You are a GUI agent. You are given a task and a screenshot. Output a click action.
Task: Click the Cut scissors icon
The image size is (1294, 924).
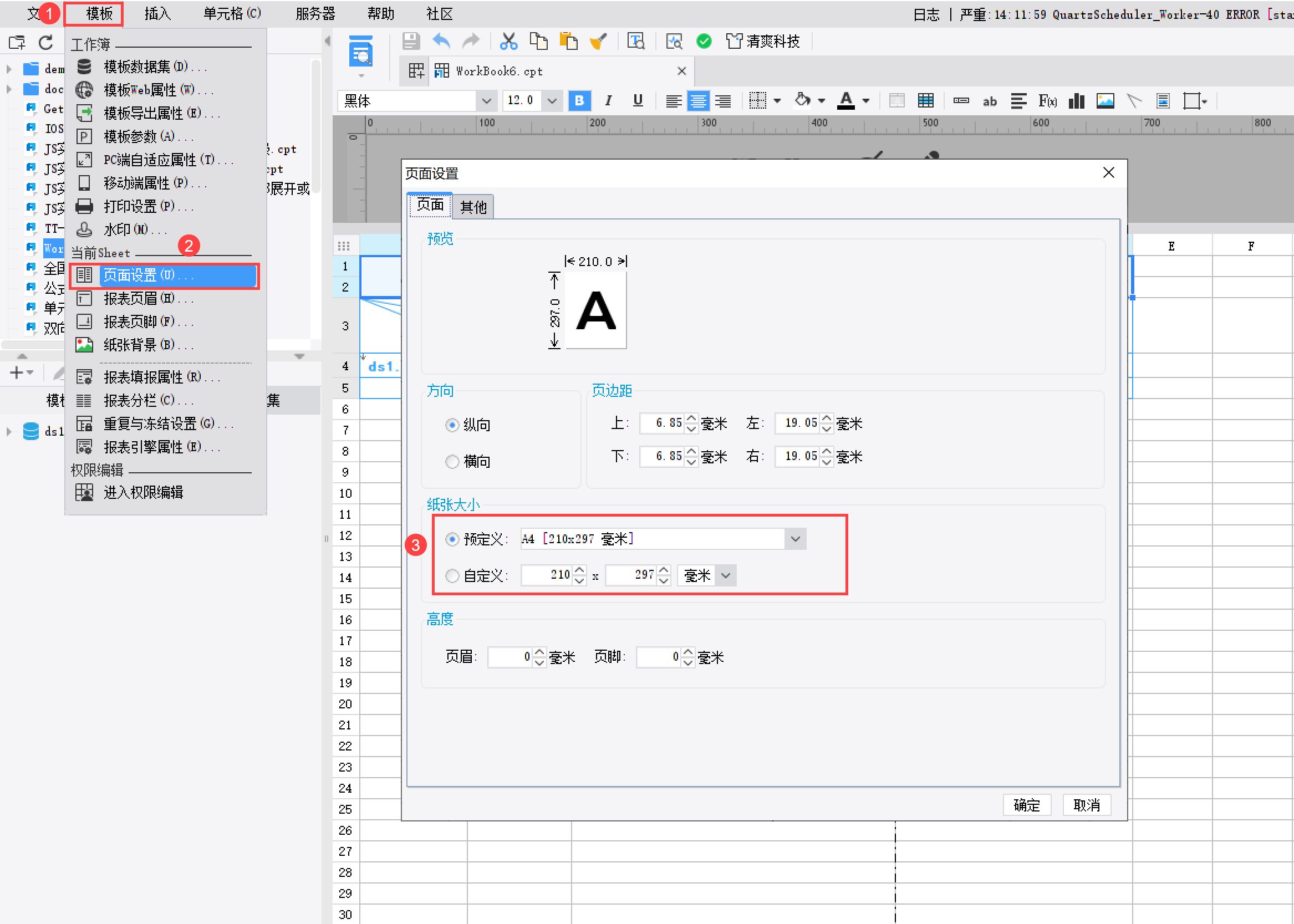(x=508, y=42)
